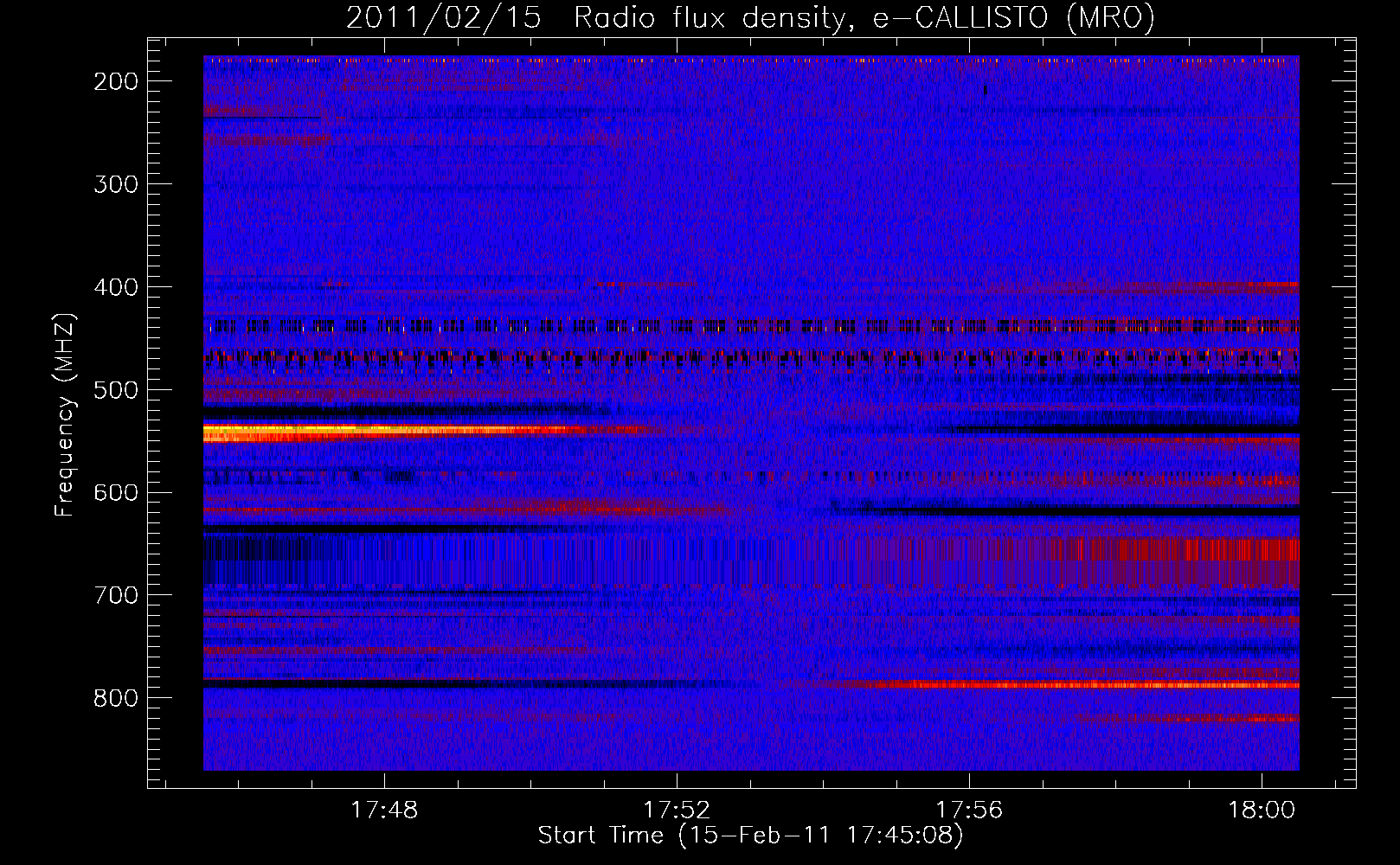This screenshot has height=865, width=1400.
Task: Click the 300 frequency tick label
Action: (115, 184)
